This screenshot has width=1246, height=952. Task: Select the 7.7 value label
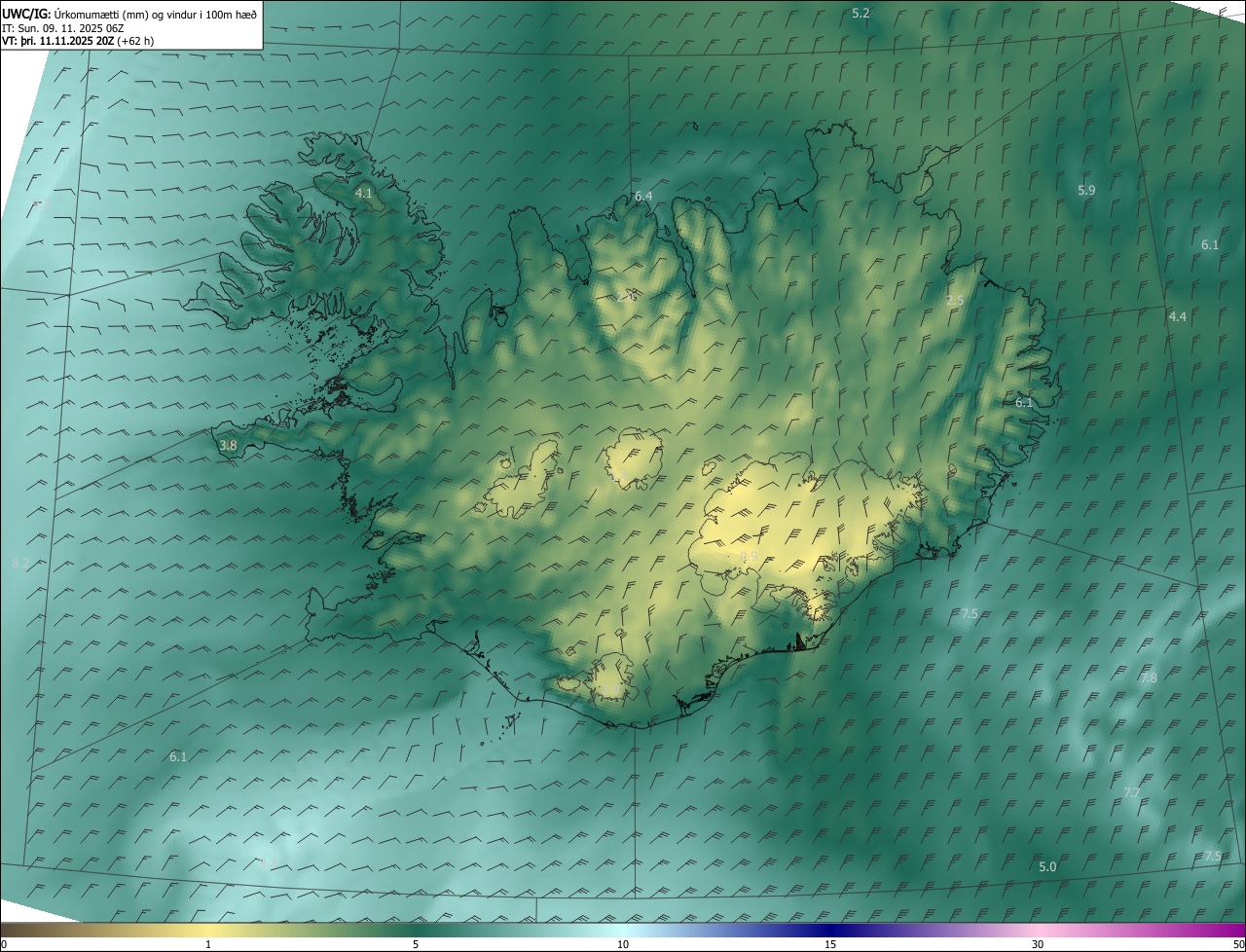[x=1132, y=793]
